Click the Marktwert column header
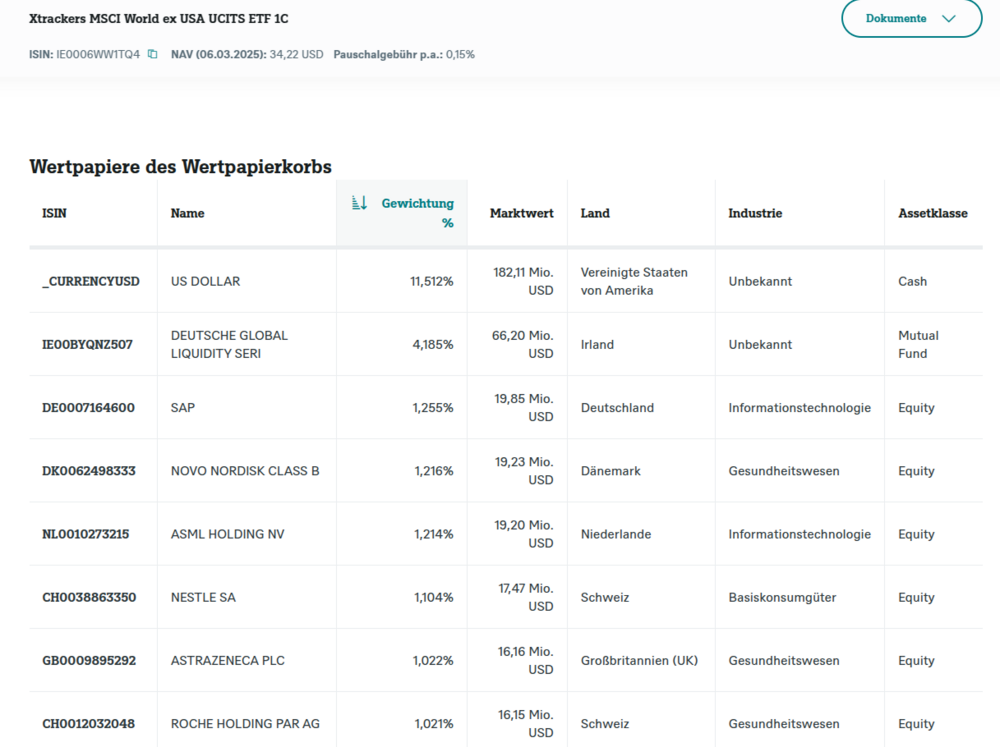1000x747 pixels. [x=521, y=213]
